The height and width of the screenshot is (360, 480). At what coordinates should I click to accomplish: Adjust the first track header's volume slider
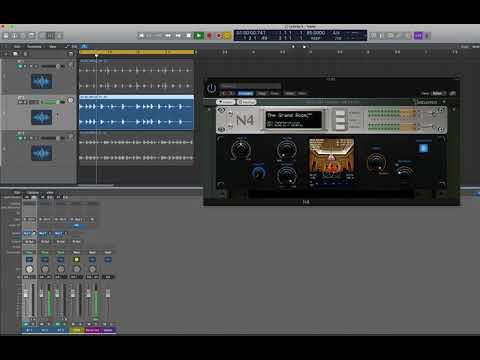(52, 66)
